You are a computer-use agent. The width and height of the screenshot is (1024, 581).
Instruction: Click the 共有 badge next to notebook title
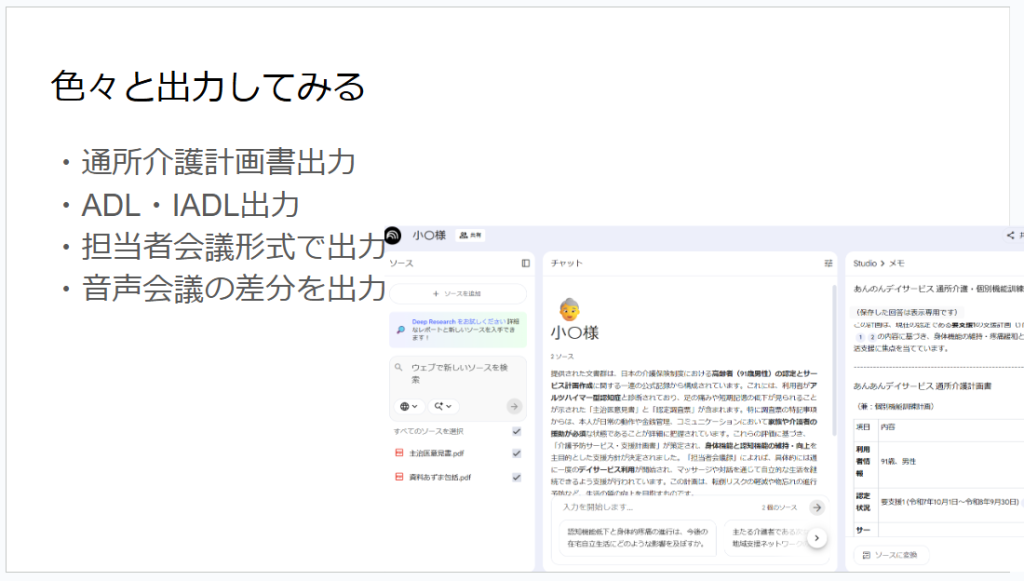470,236
